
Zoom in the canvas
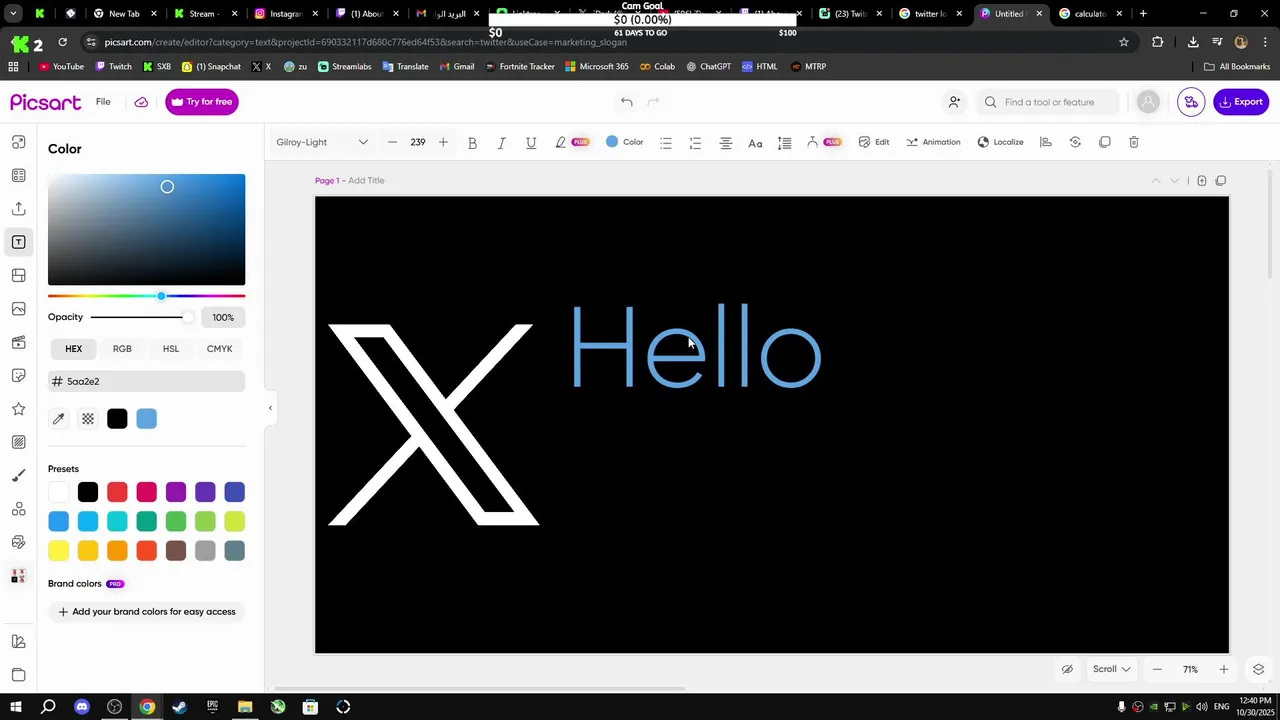[1223, 669]
